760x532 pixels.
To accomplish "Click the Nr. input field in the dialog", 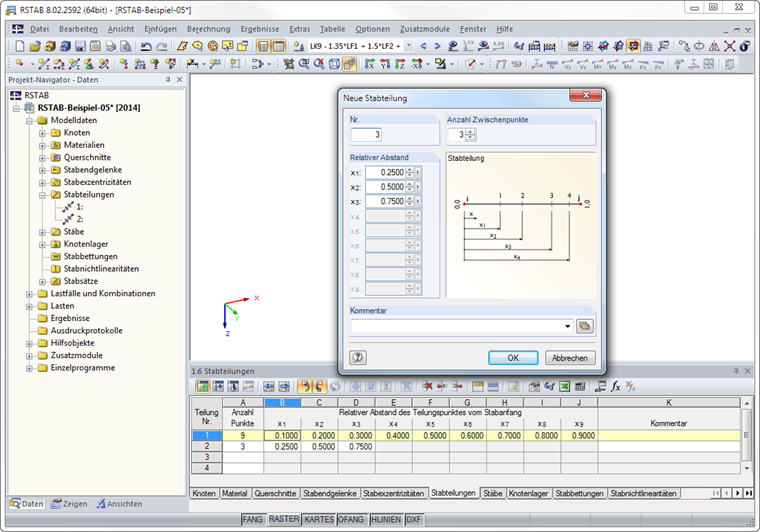I will 366,135.
